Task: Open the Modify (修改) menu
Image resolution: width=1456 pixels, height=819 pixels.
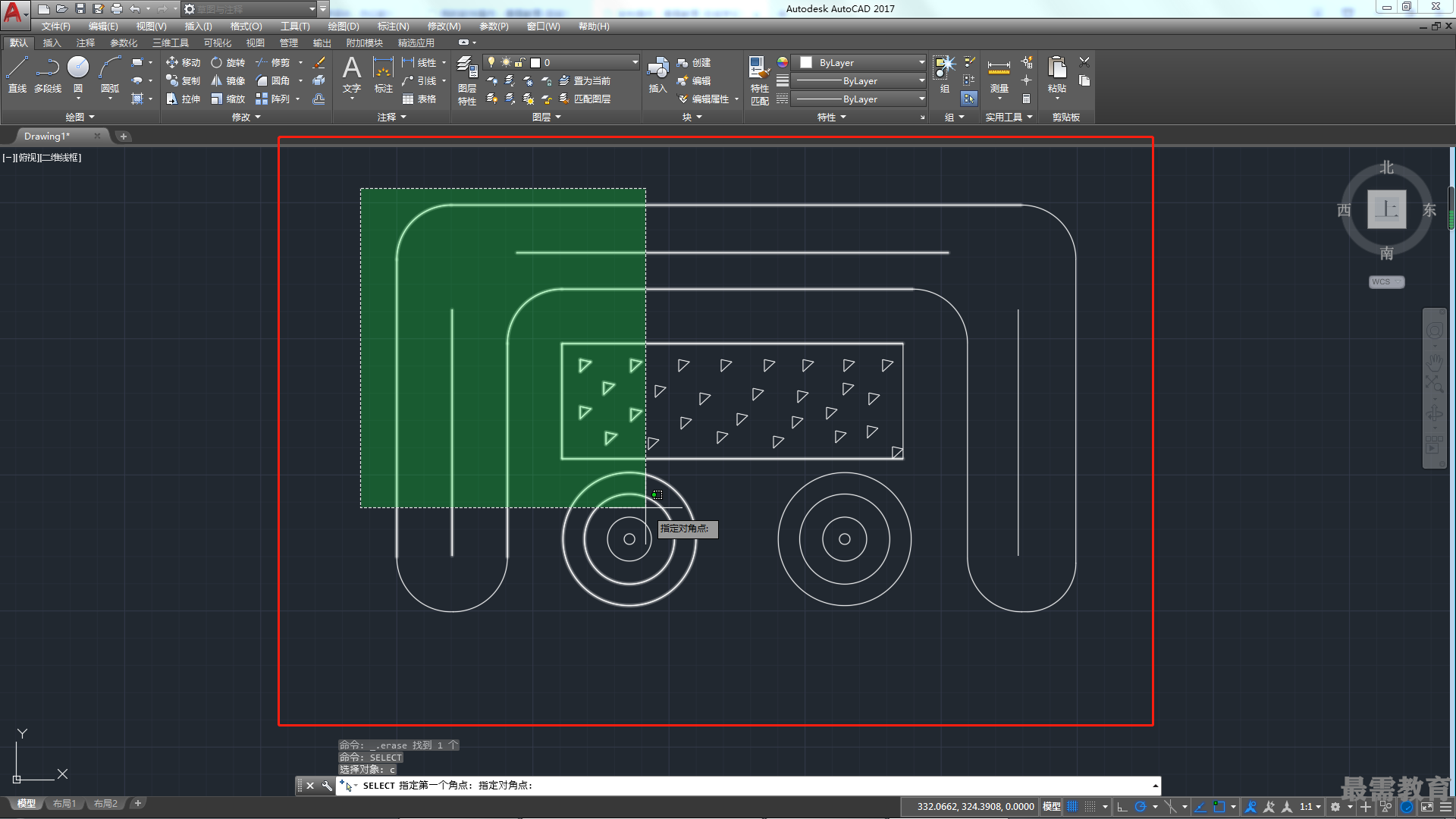Action: (444, 27)
